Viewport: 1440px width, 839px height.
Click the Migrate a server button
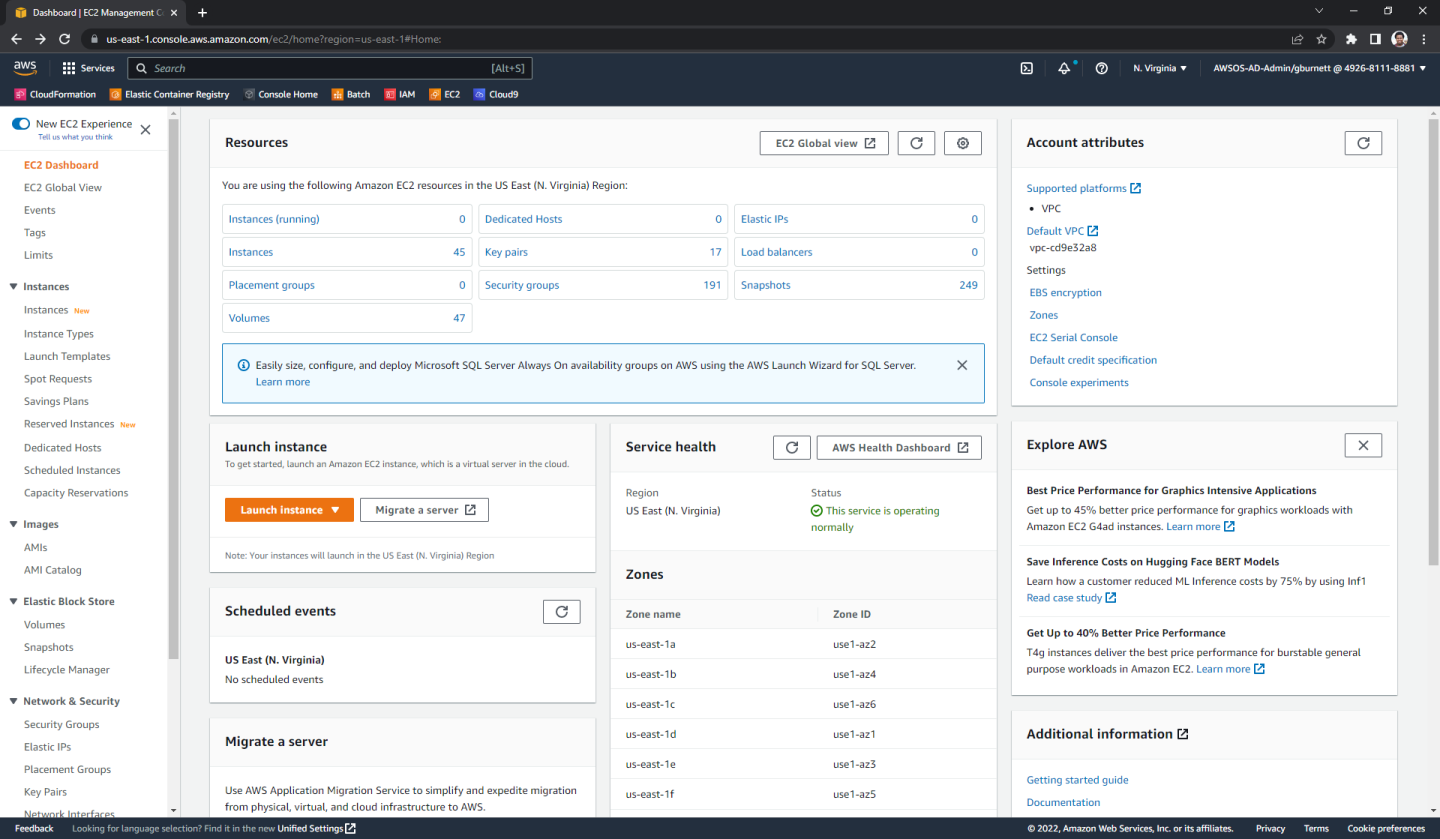tap(424, 510)
